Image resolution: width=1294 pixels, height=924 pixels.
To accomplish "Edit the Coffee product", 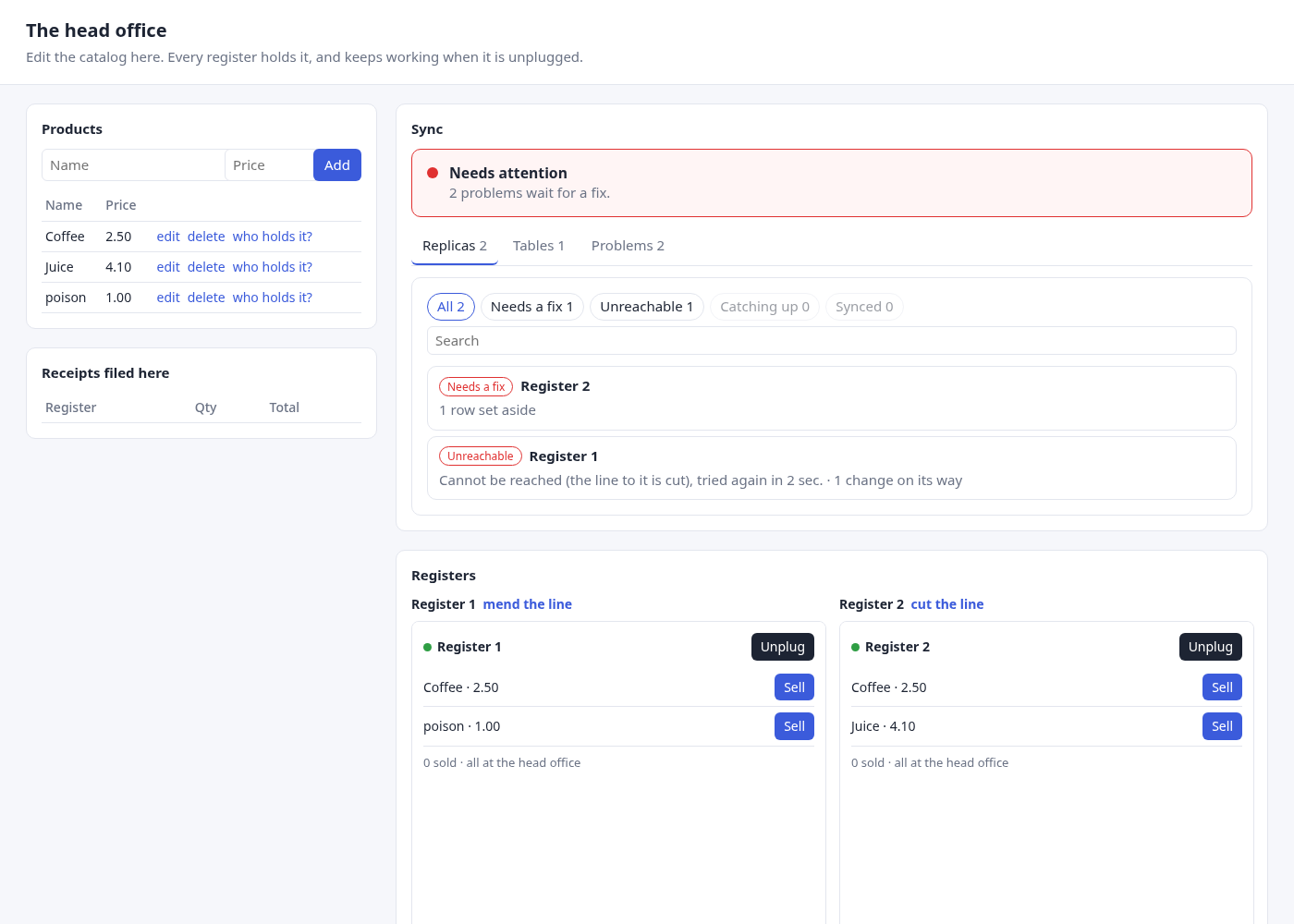I will [168, 237].
